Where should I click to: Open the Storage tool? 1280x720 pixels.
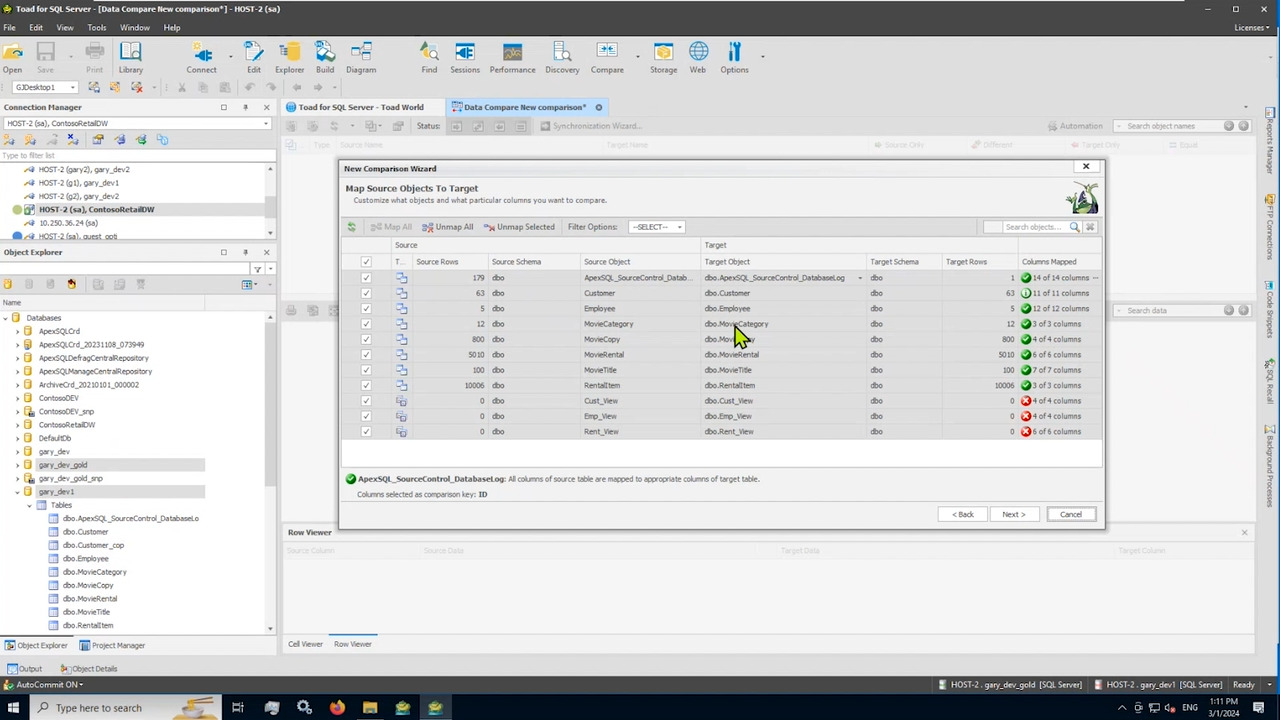(663, 58)
